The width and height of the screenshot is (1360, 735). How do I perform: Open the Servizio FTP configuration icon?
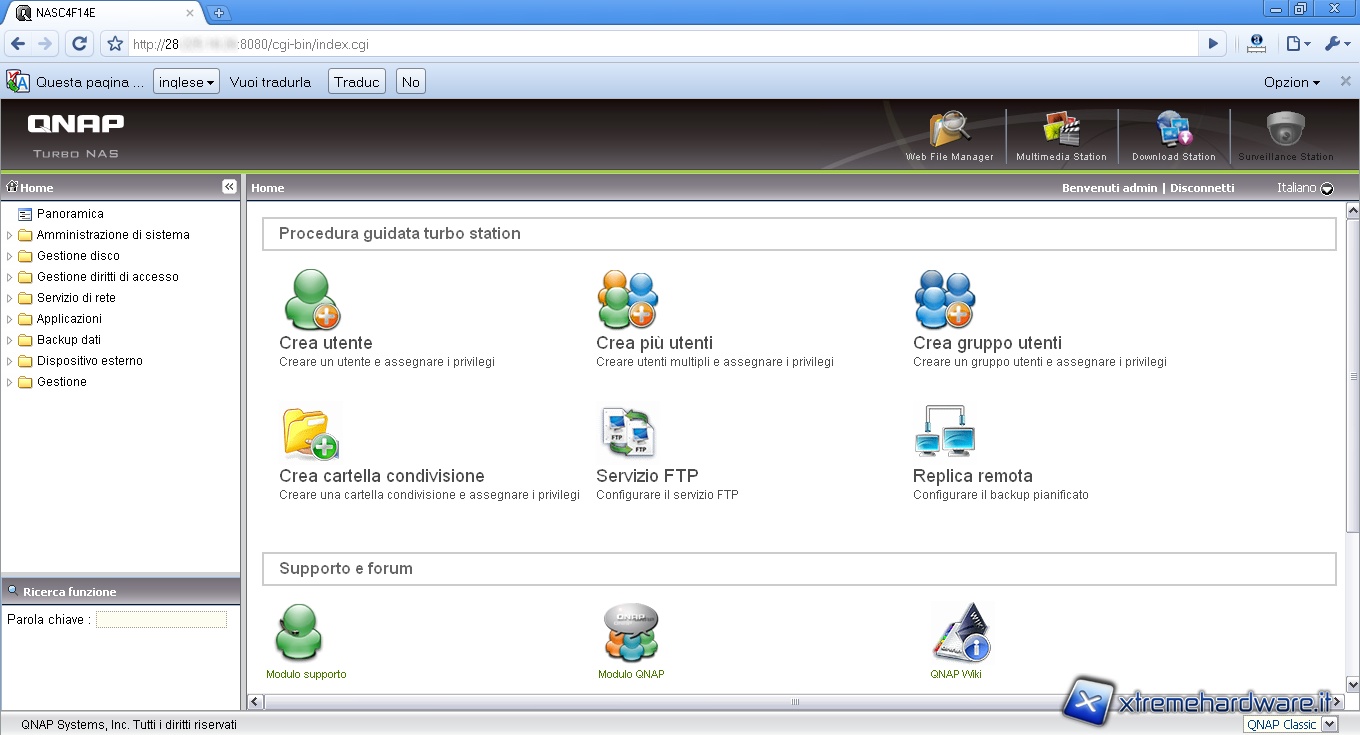tap(627, 433)
